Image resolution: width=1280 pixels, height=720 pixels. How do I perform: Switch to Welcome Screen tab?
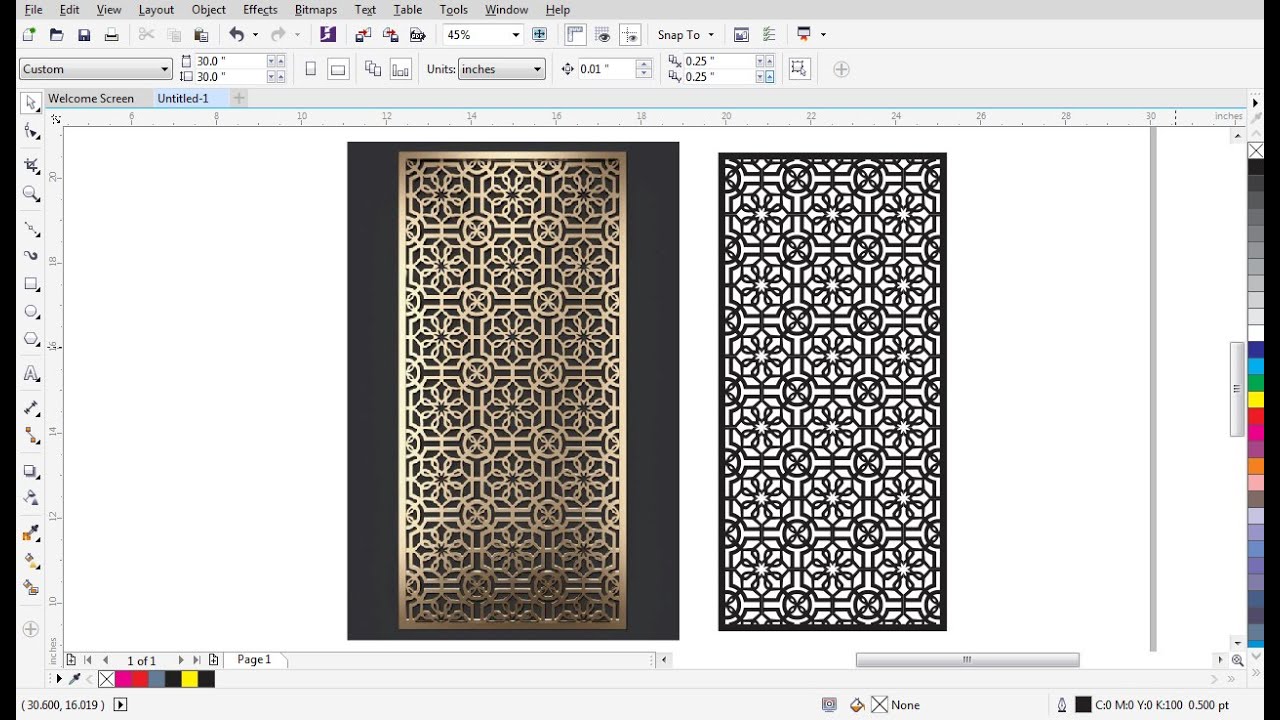tap(91, 98)
